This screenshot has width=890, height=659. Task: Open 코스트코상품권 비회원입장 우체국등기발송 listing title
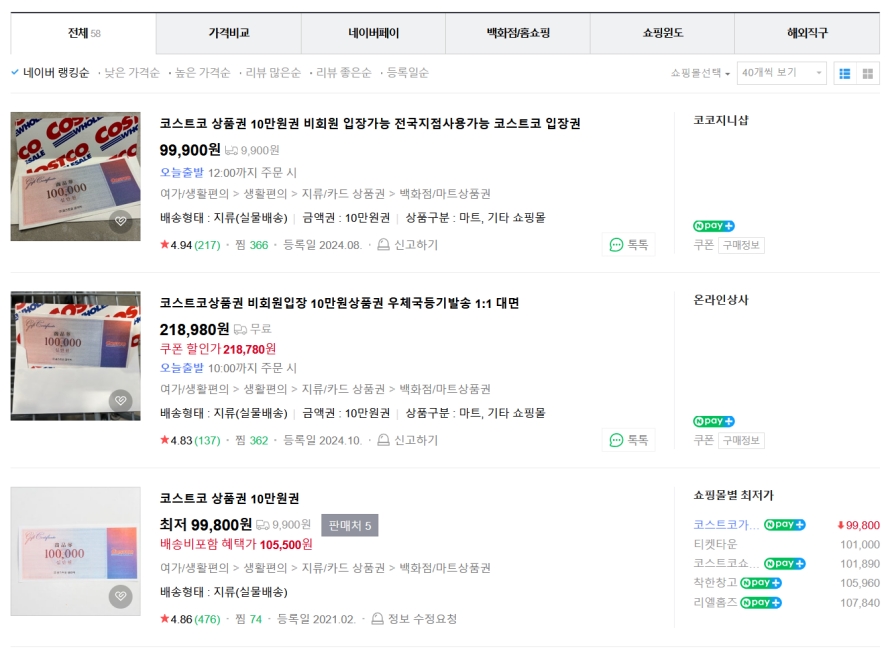(x=339, y=303)
